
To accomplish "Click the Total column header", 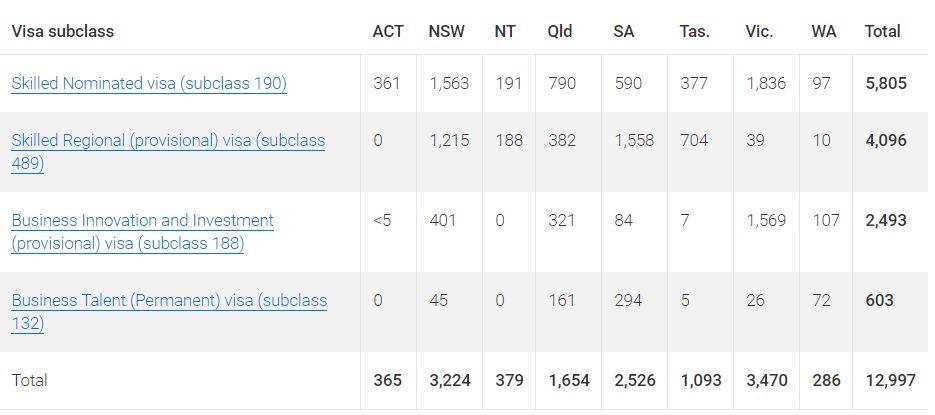I will [x=883, y=31].
